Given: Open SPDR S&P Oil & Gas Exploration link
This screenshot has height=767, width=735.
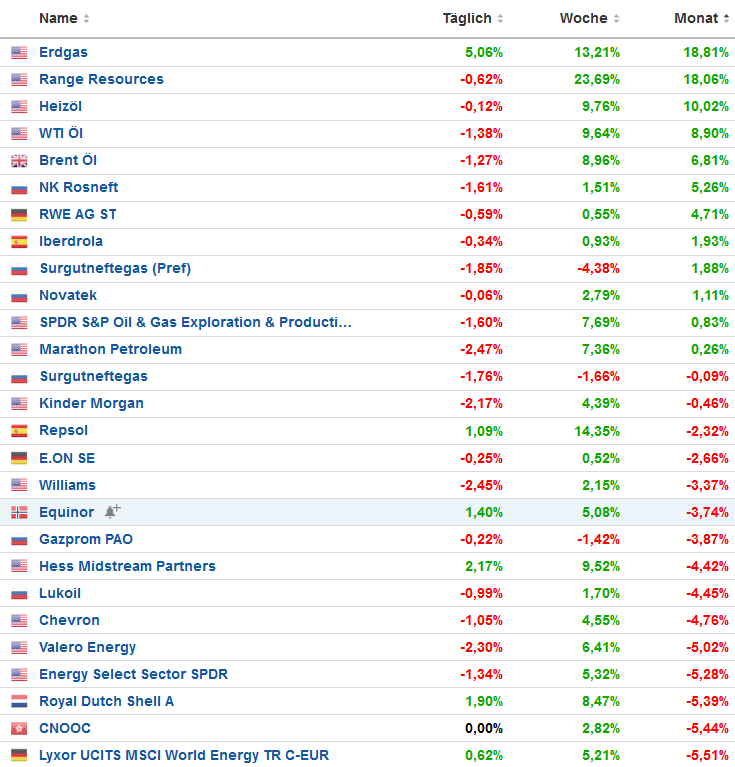Looking at the screenshot, I should pyautogui.click(x=195, y=322).
